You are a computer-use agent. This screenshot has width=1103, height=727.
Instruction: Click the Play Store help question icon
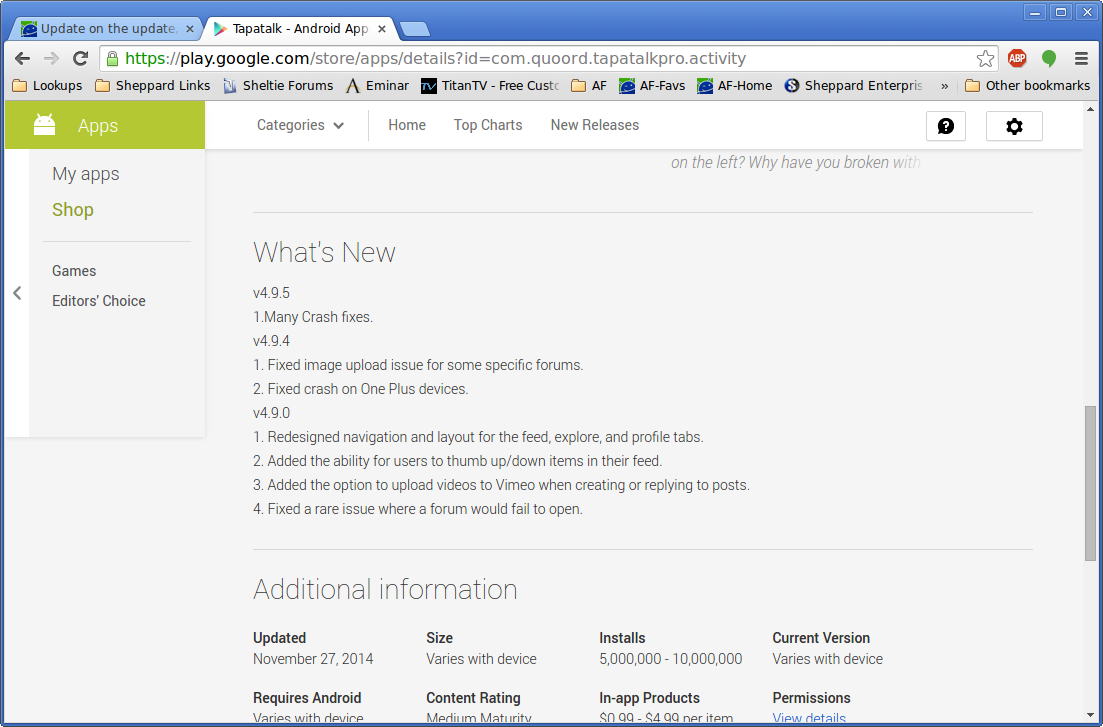945,126
